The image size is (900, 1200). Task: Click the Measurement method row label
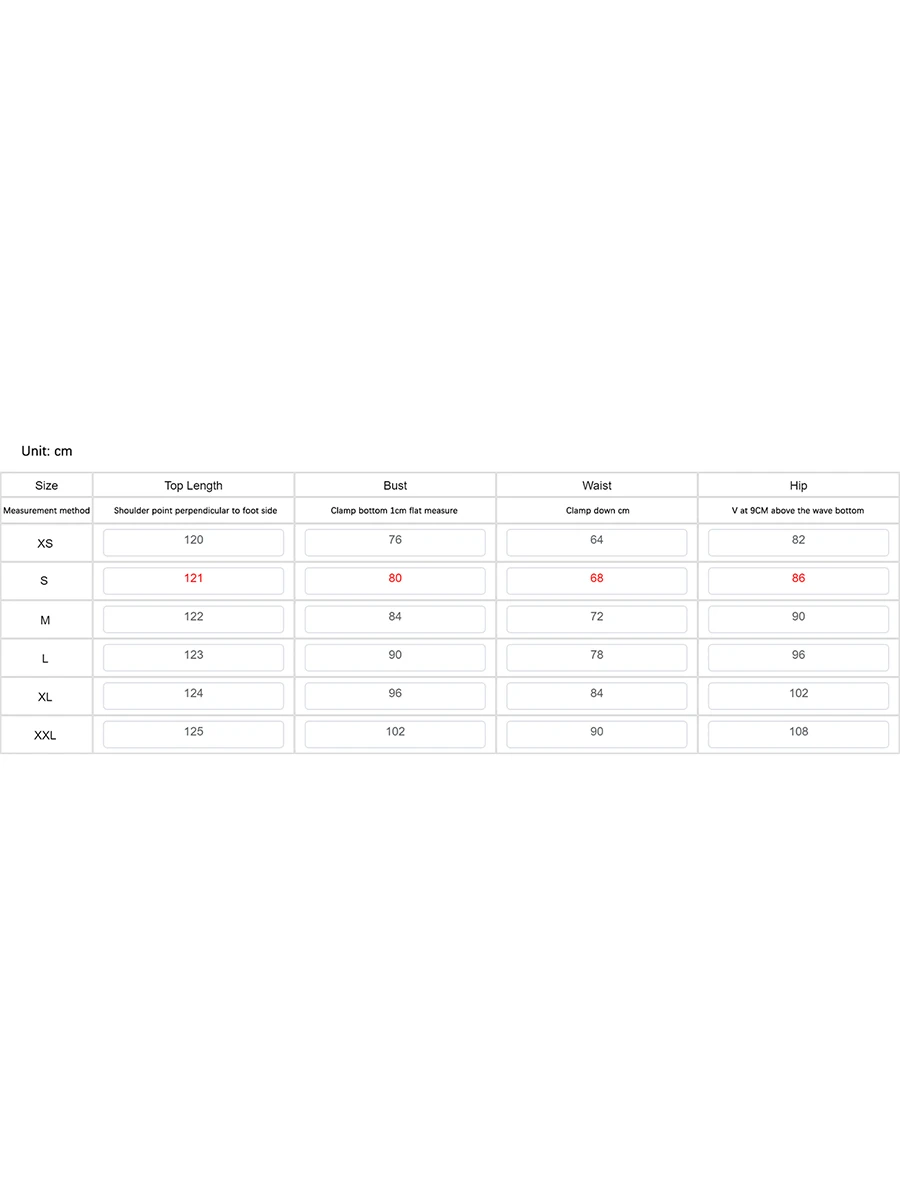coord(46,511)
